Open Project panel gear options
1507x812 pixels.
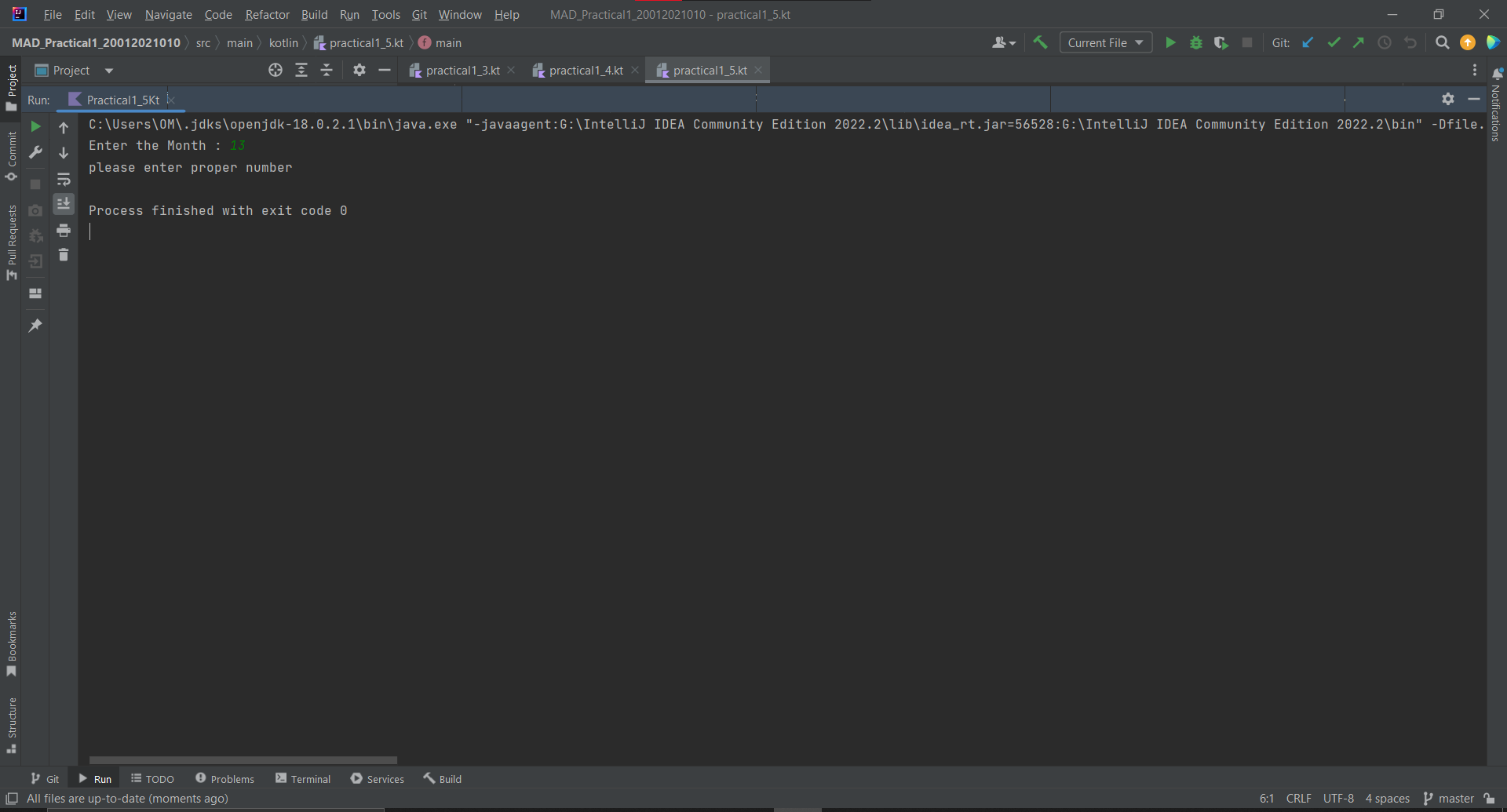[359, 70]
